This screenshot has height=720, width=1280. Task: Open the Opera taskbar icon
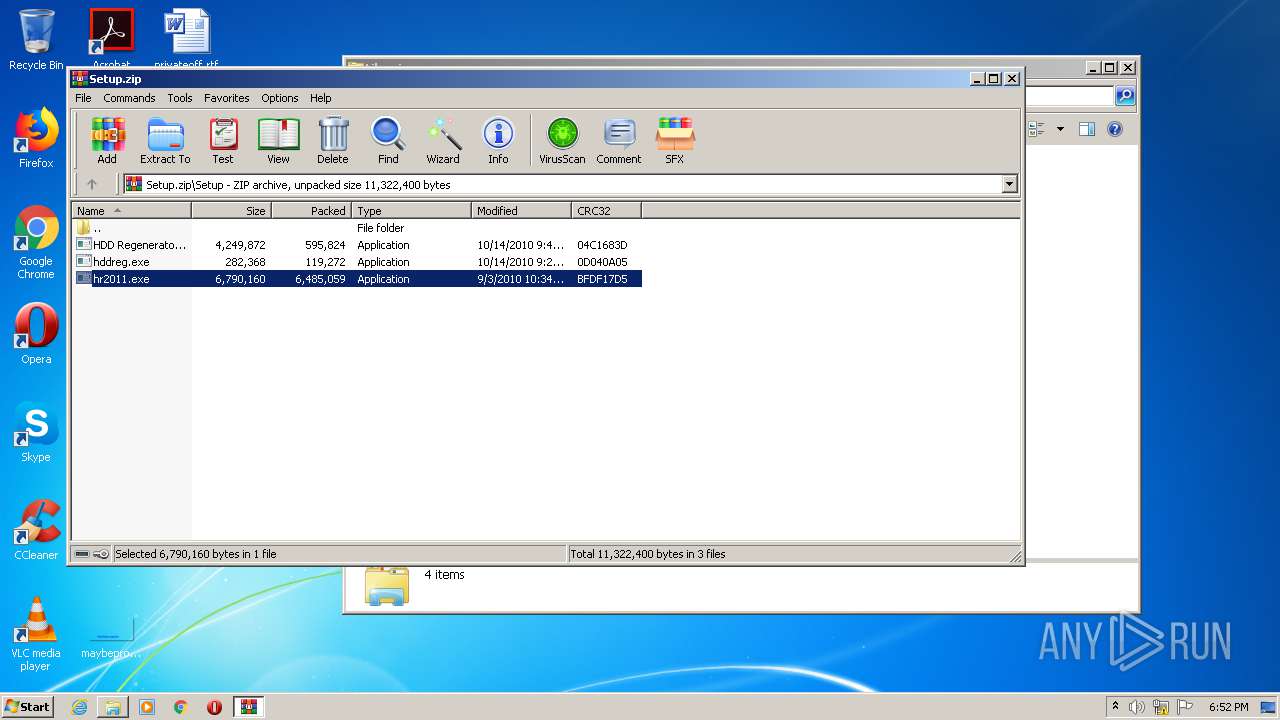click(x=214, y=707)
